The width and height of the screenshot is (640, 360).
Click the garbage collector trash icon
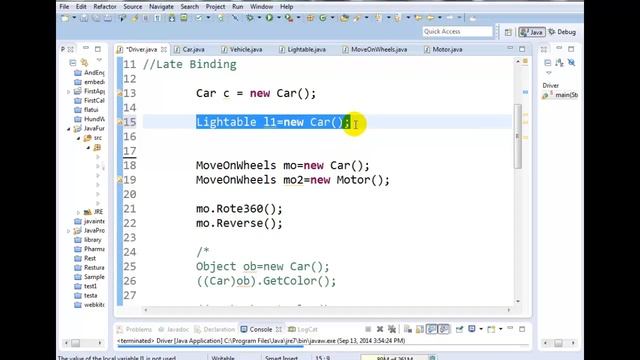pos(432,358)
